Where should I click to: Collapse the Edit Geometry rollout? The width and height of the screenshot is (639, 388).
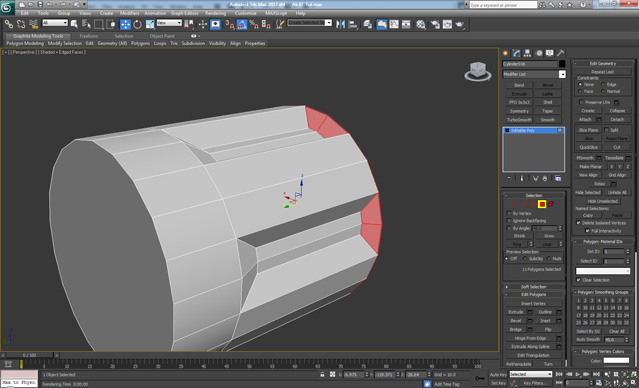coord(603,64)
